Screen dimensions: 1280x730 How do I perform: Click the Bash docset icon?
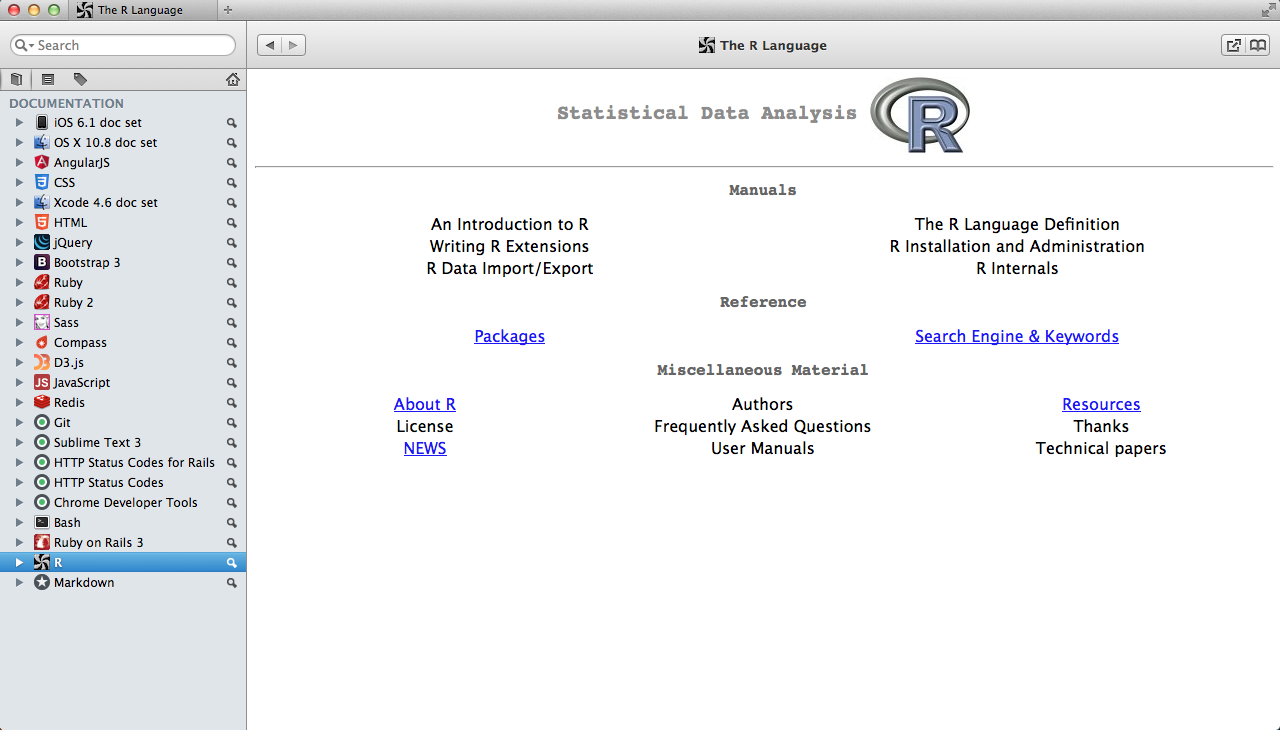coord(41,522)
